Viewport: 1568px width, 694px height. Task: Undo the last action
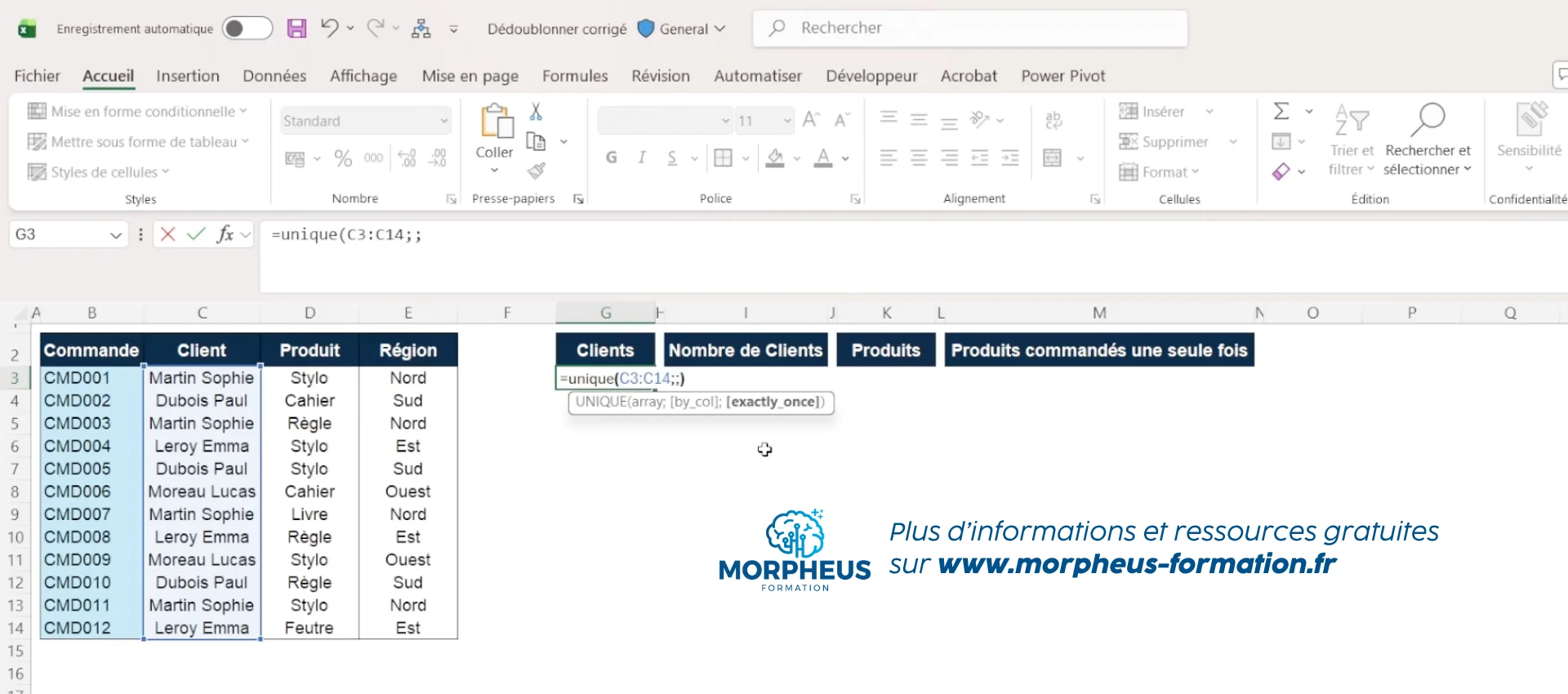329,28
